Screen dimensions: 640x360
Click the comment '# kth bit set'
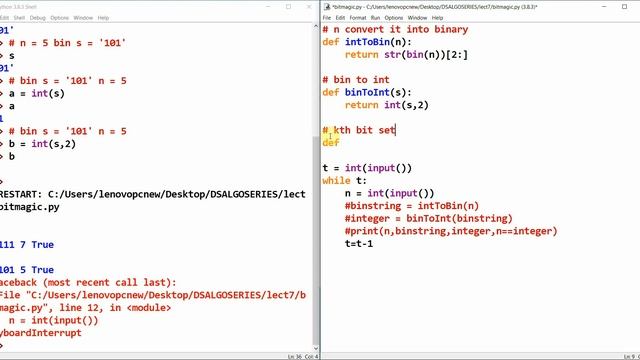359,130
